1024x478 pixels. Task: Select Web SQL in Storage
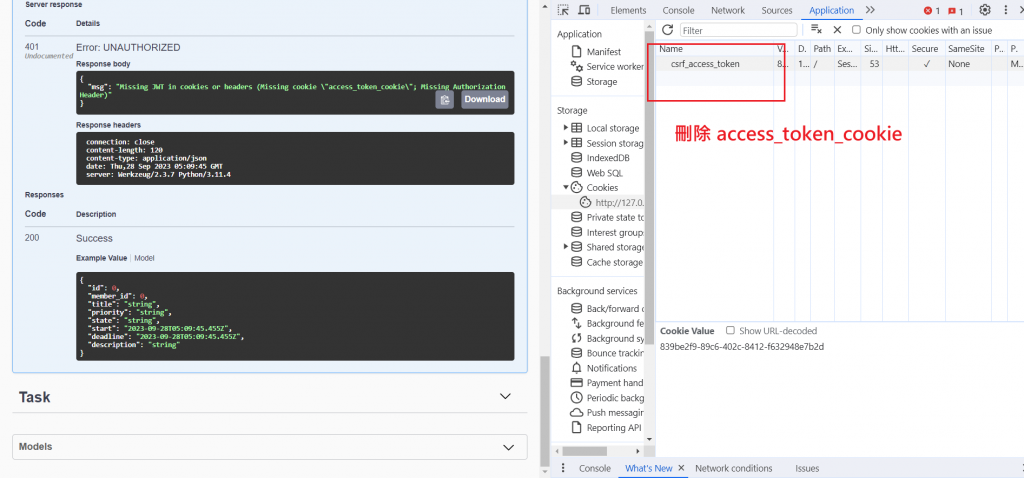point(597,173)
